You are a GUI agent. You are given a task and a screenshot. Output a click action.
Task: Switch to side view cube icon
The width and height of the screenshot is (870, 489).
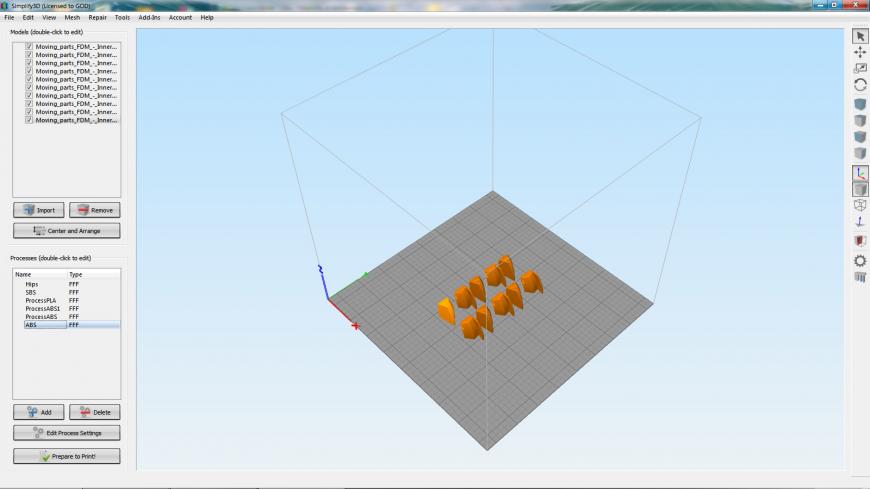pos(860,153)
